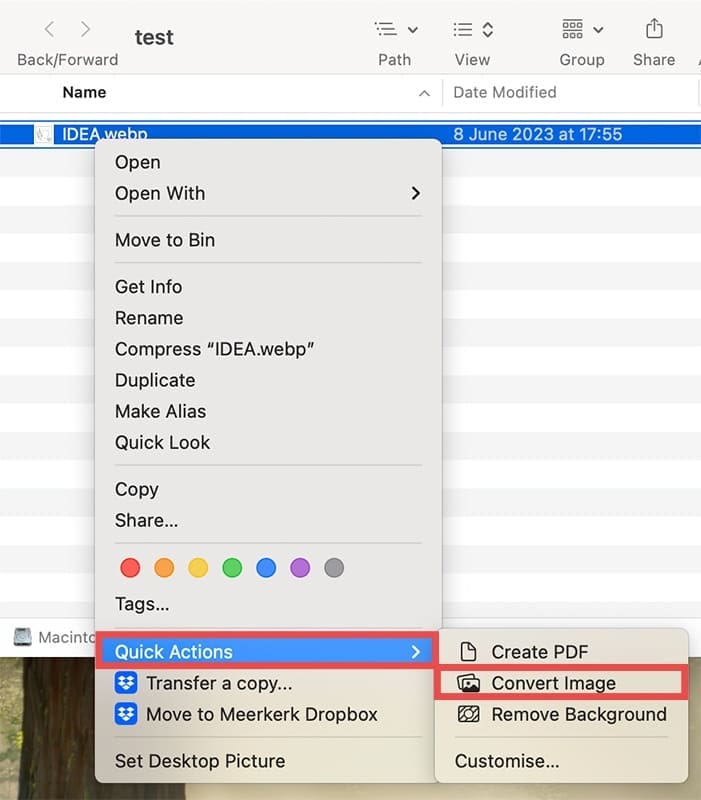Viewport: 701px width, 800px height.
Task: Choose Tags… in the context menu
Action: tap(268, 604)
